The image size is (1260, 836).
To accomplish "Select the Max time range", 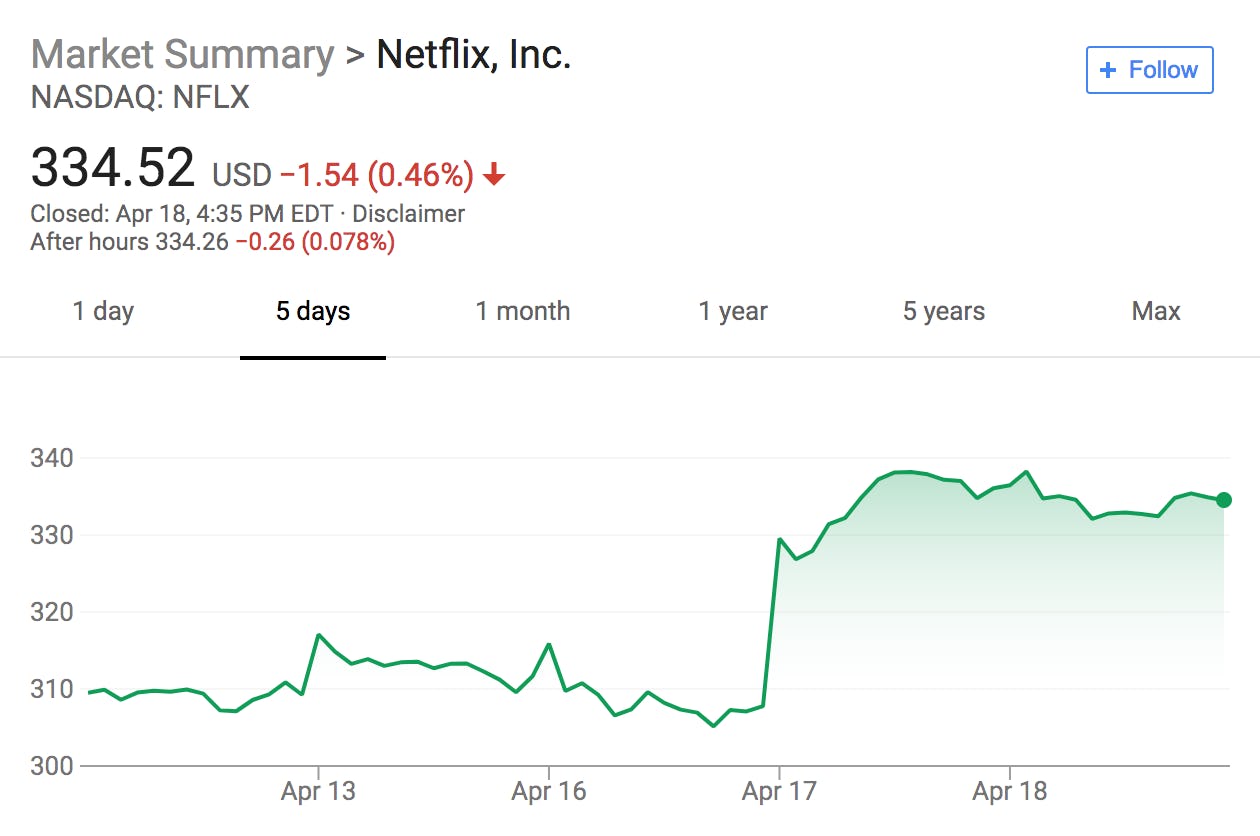I will click(1156, 311).
